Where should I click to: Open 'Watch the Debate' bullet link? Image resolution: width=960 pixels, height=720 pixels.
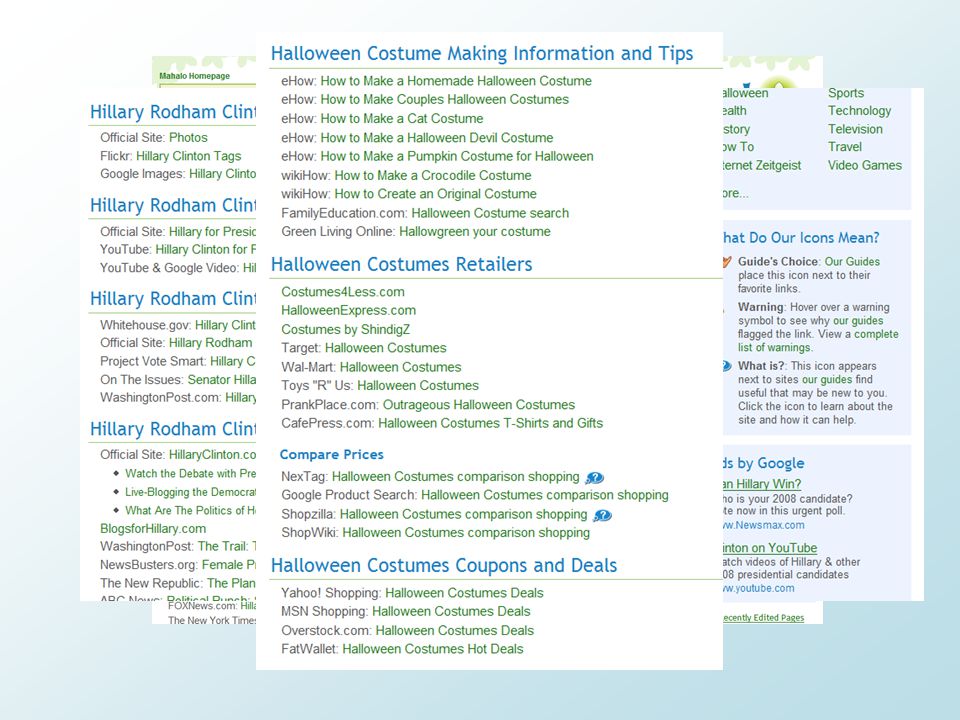(190, 473)
